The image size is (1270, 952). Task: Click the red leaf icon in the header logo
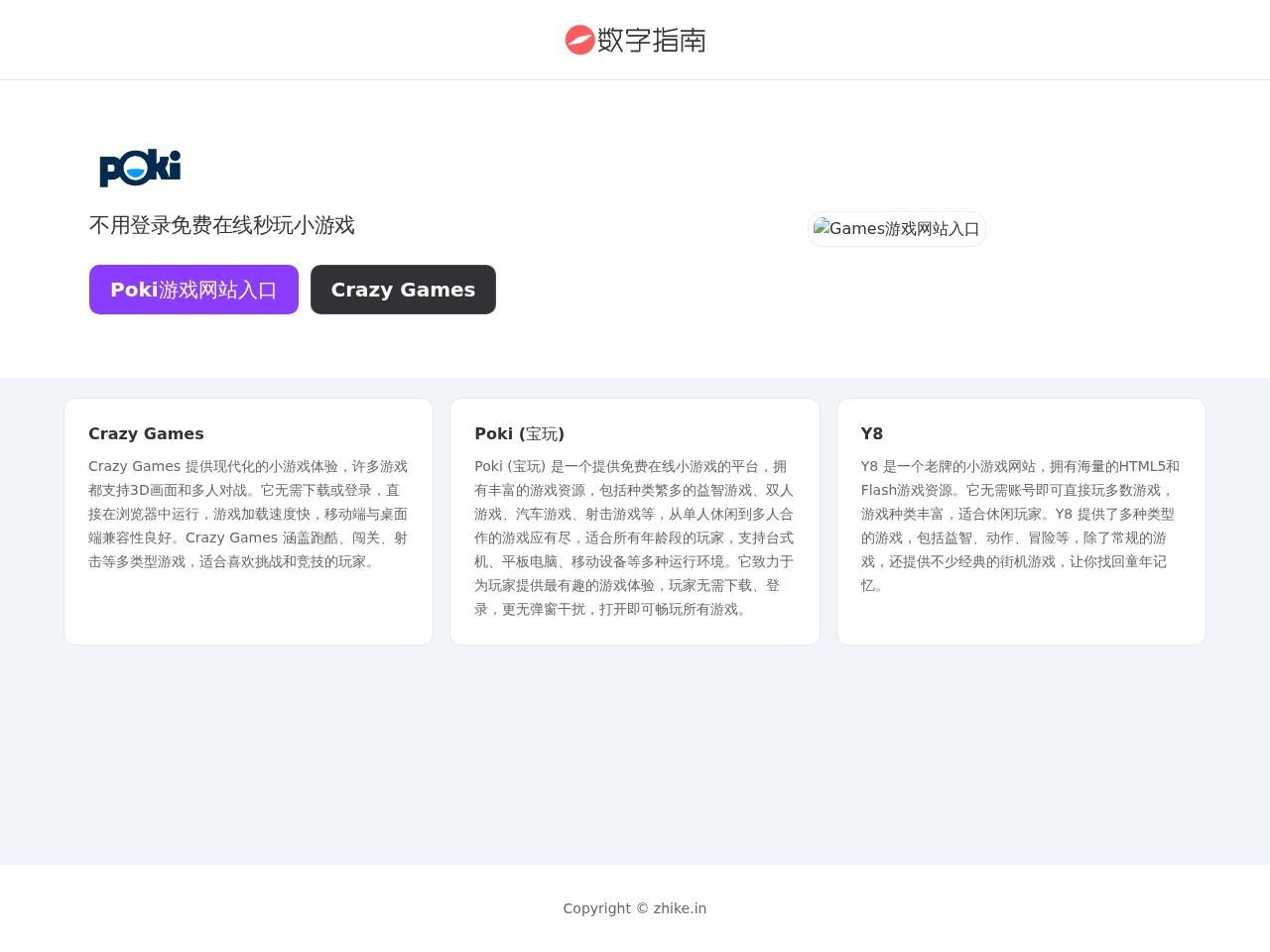[x=579, y=40]
